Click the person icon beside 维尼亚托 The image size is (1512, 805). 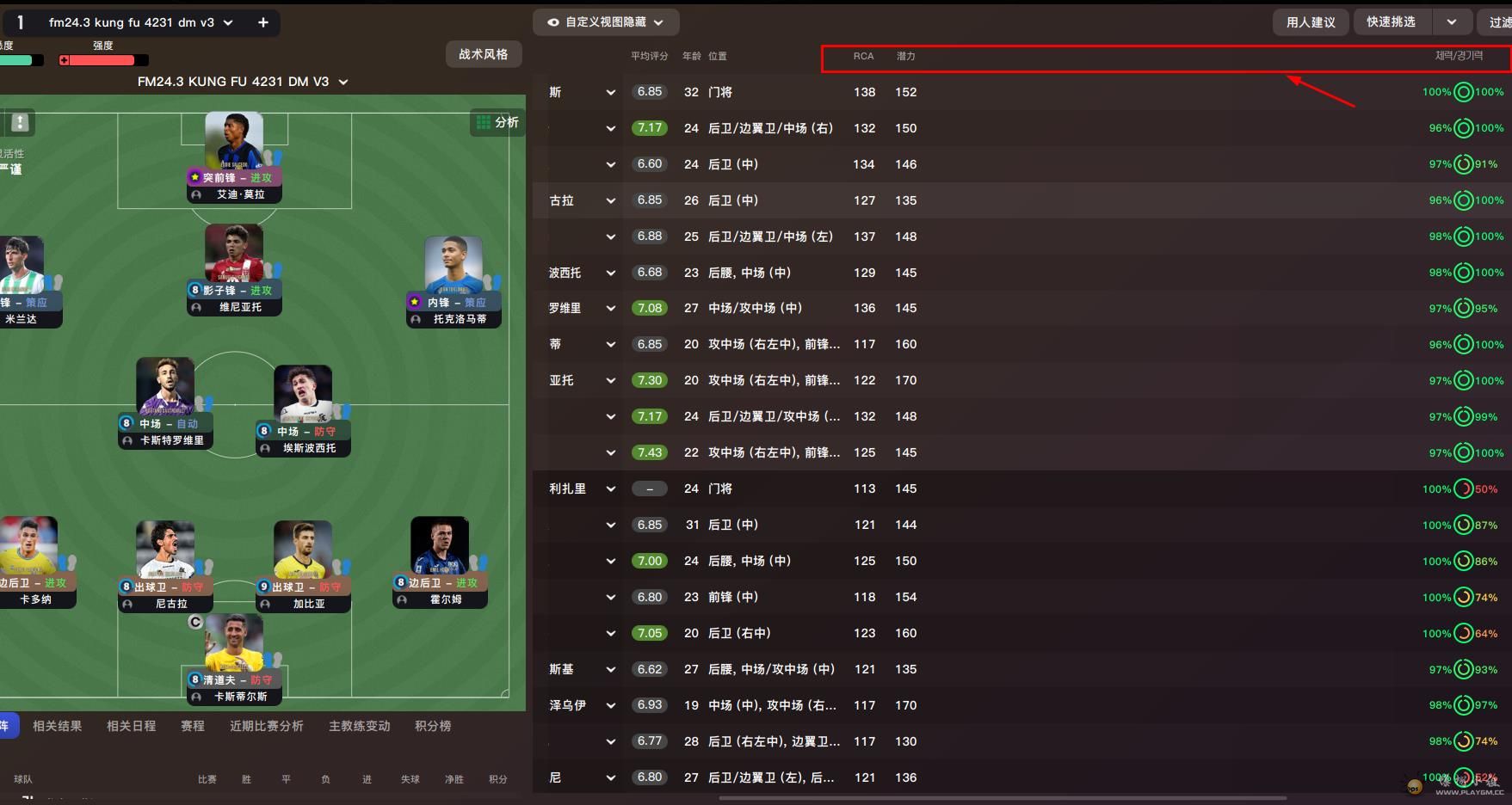pyautogui.click(x=196, y=307)
